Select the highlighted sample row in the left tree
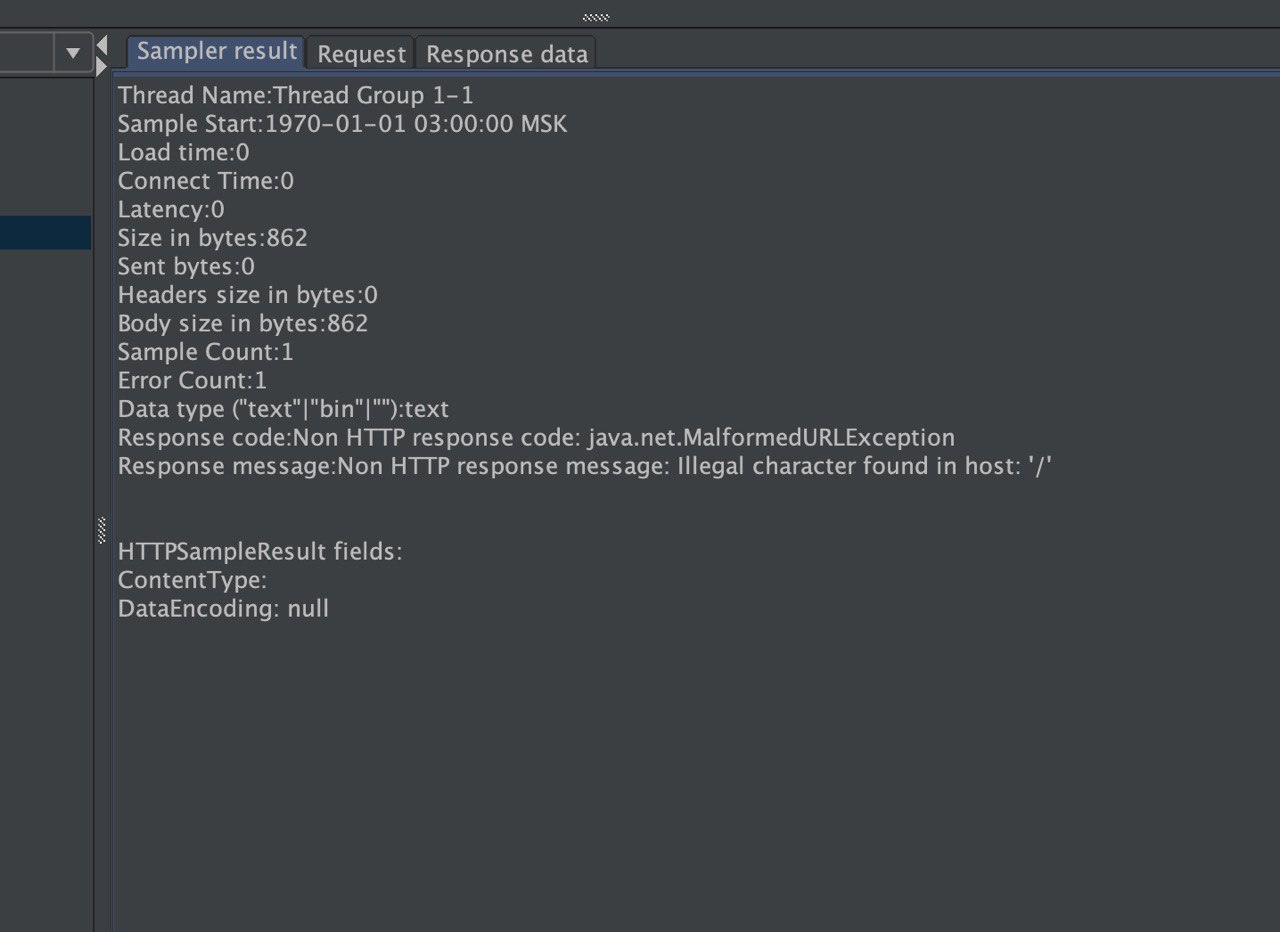 (x=45, y=233)
